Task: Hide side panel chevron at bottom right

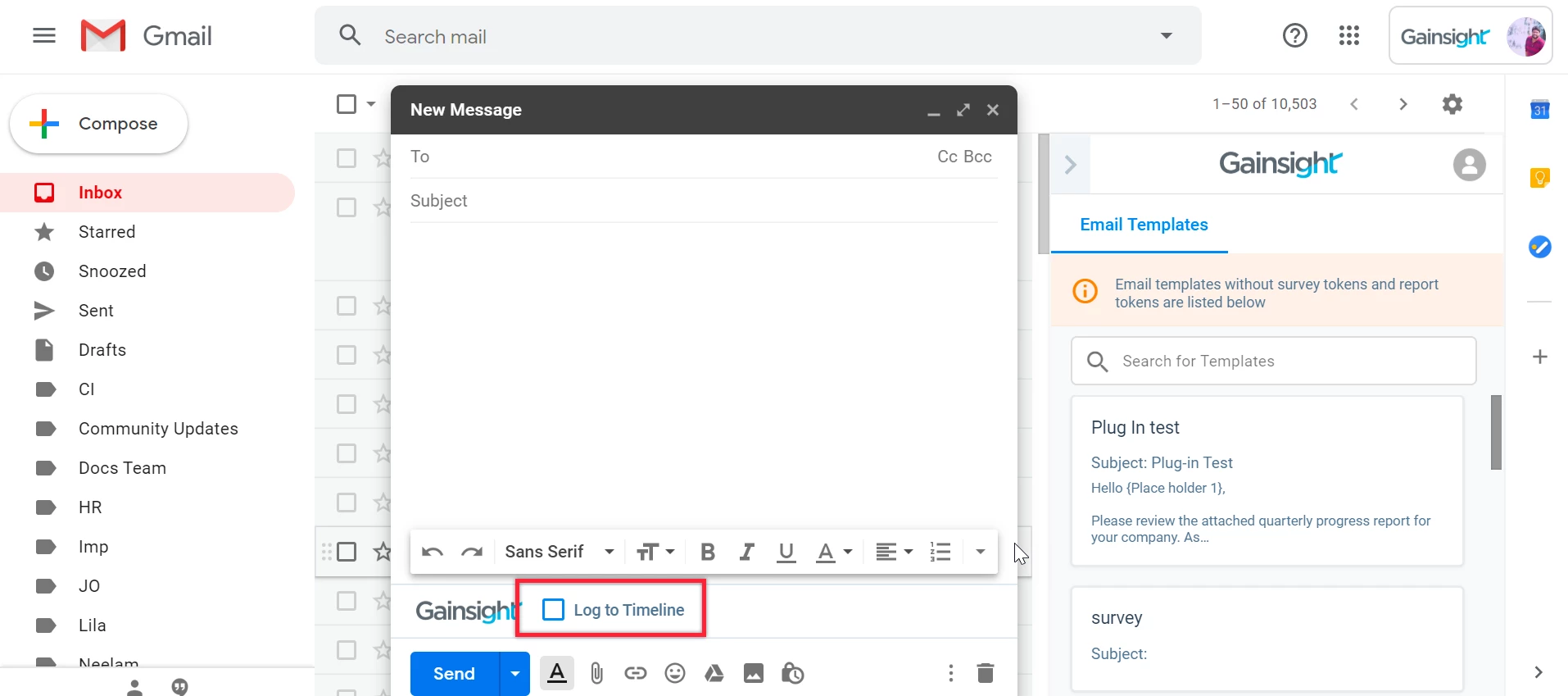Action: pyautogui.click(x=1539, y=672)
